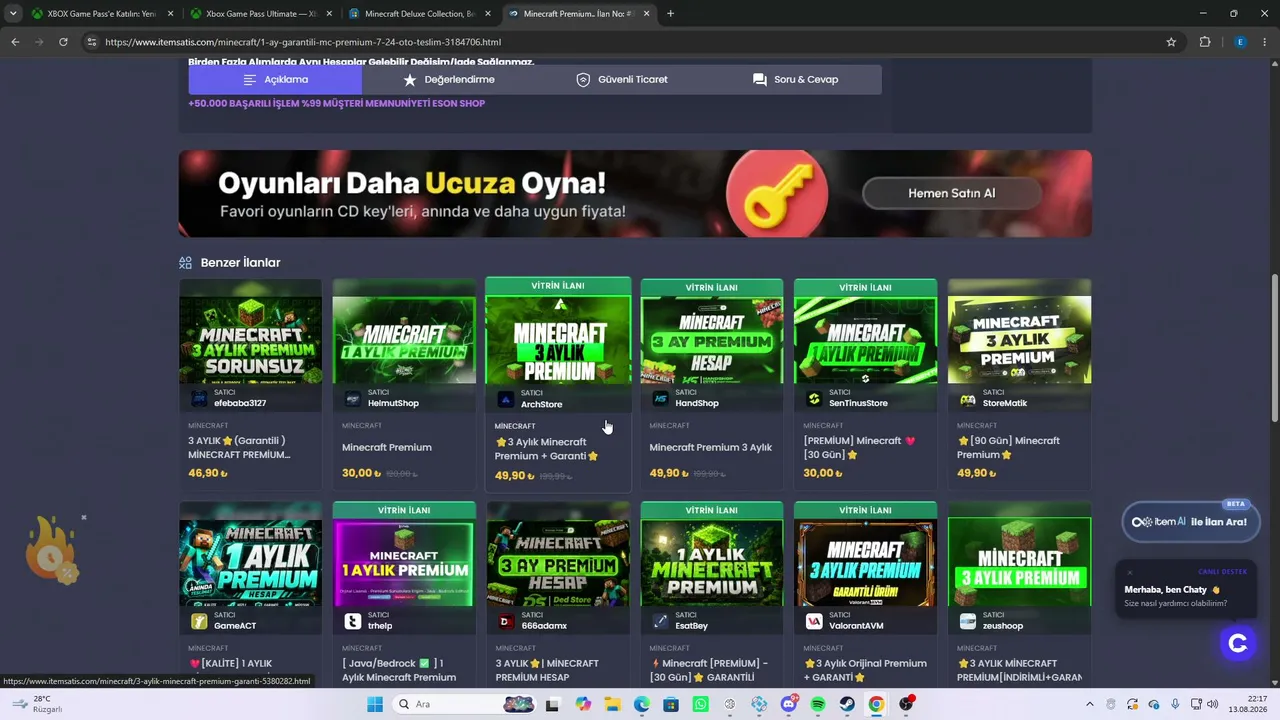
Task: Click the flame gift promo icon
Action: pyautogui.click(x=52, y=550)
